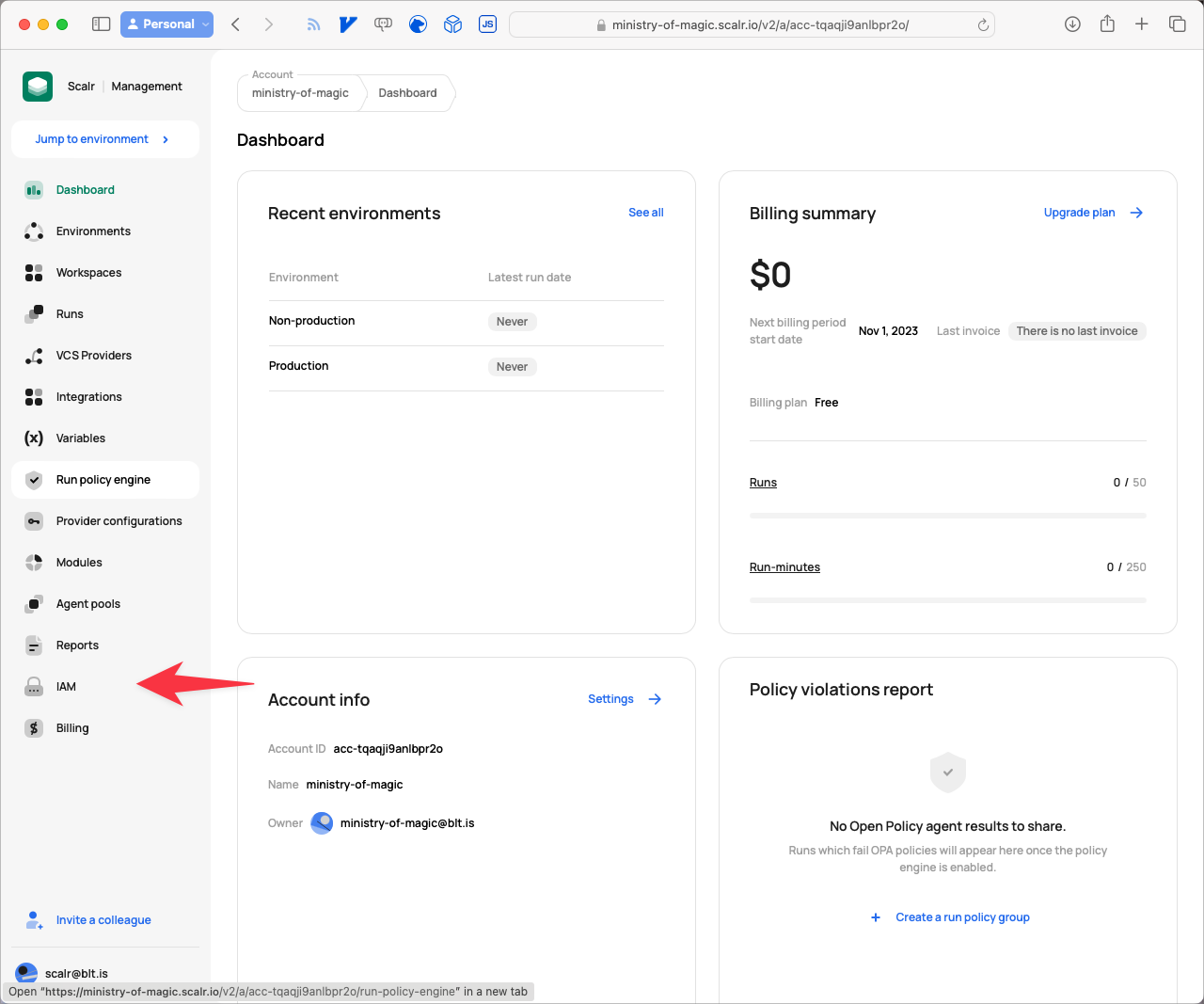This screenshot has height=1004, width=1204.
Task: Go to Provider configurations
Action: (119, 521)
